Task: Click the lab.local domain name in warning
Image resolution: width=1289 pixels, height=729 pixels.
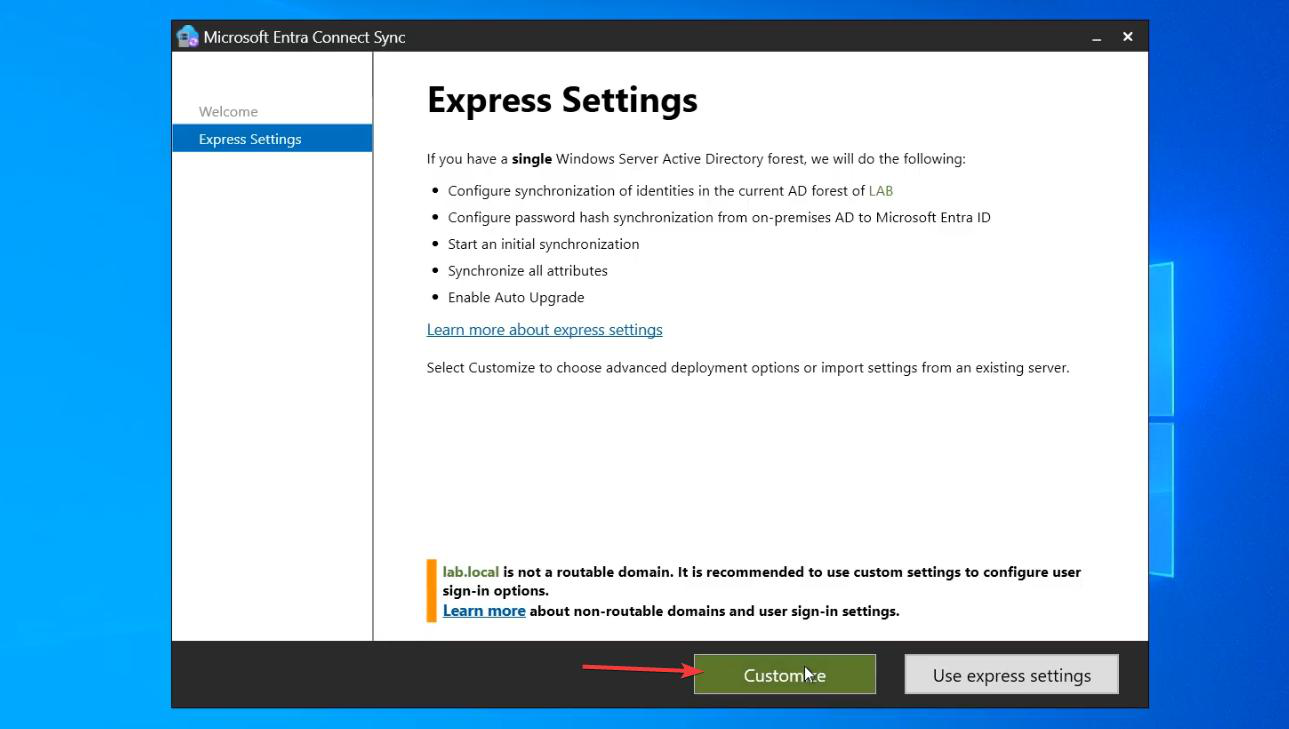Action: pos(471,572)
